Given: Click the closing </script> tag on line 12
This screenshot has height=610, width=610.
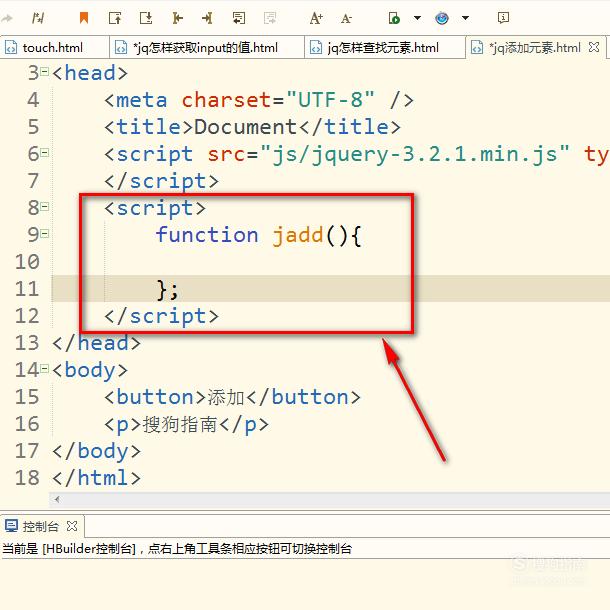Looking at the screenshot, I should point(161,316).
